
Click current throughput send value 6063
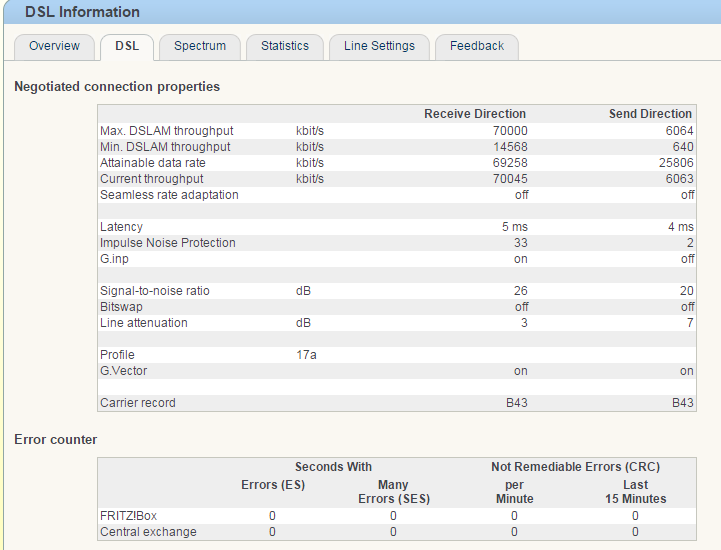point(677,179)
